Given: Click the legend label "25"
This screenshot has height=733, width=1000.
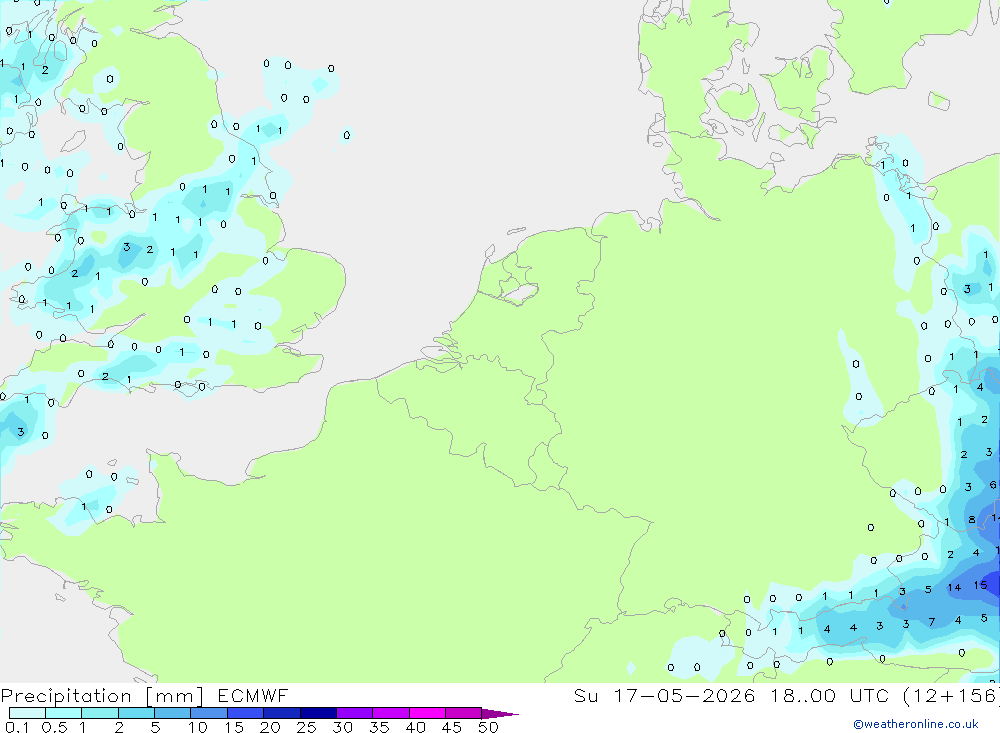Looking at the screenshot, I should [x=306, y=727].
